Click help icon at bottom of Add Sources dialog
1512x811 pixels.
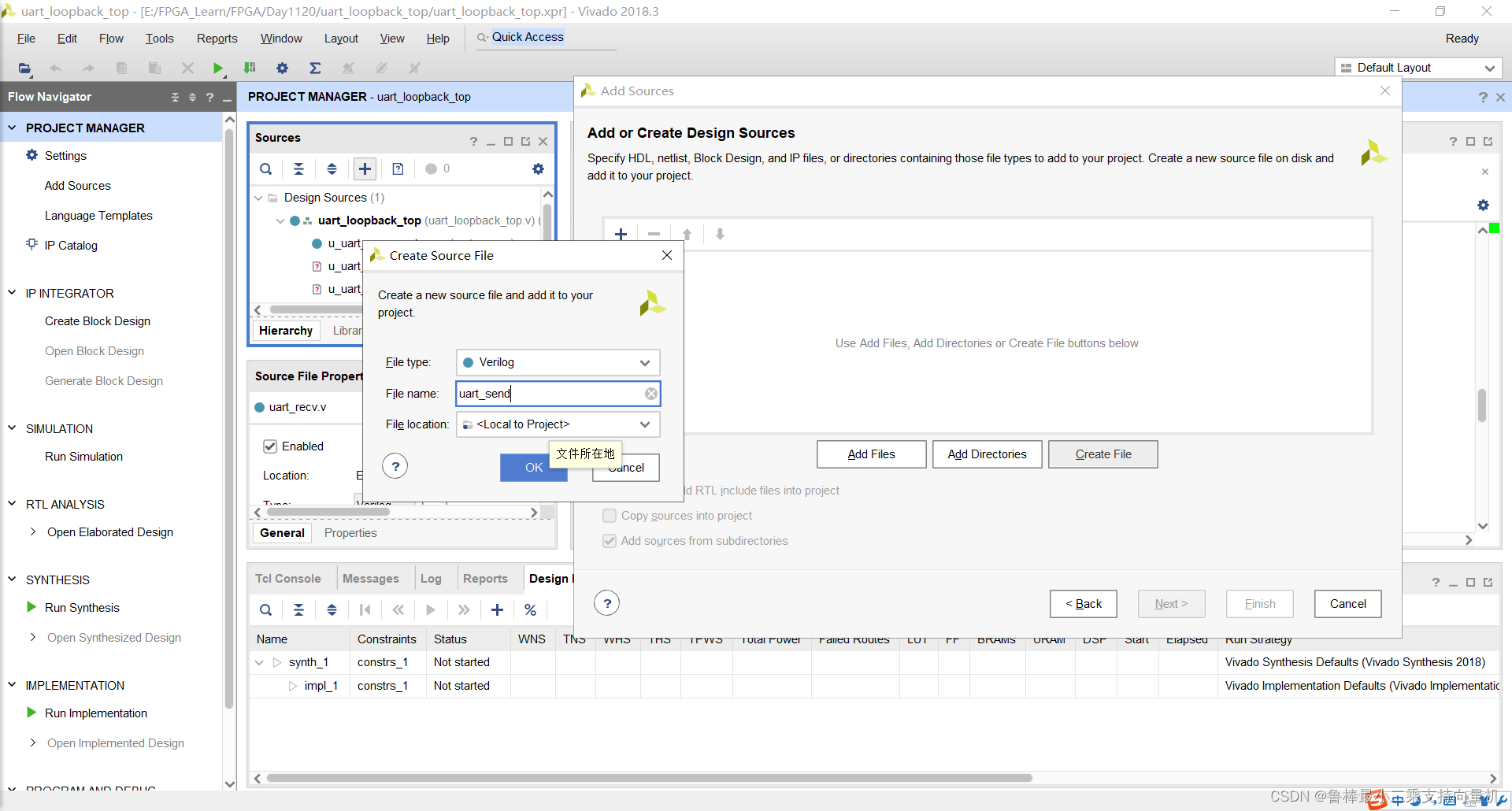click(x=606, y=603)
